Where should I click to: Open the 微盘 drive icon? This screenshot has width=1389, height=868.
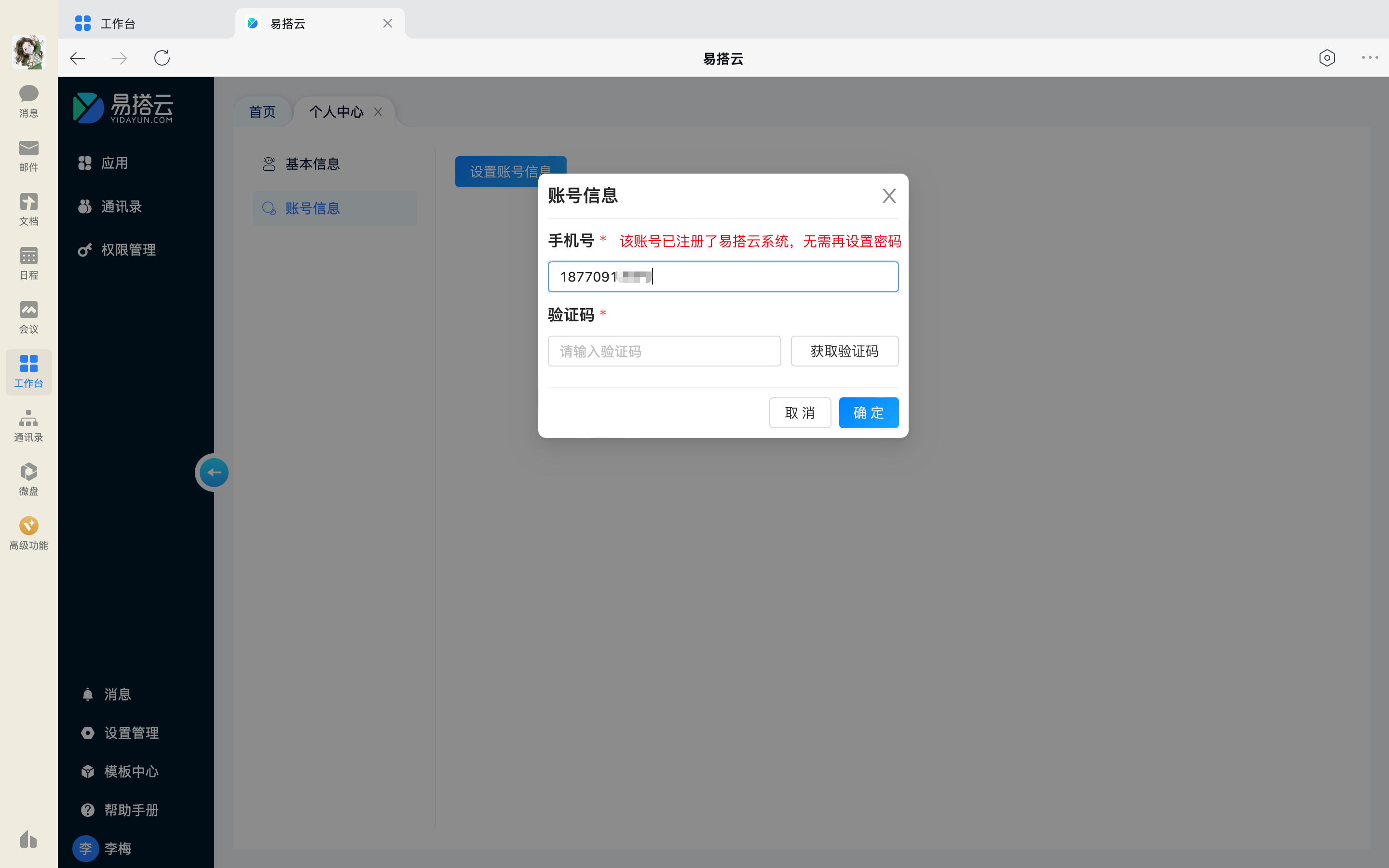(29, 479)
